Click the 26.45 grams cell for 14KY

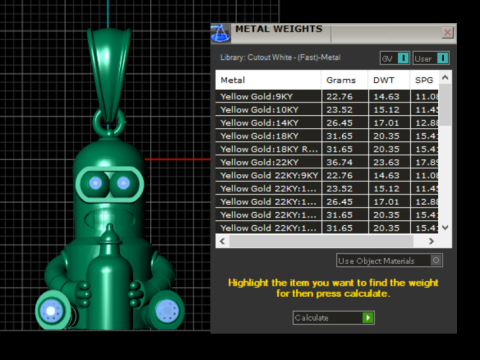coord(345,123)
